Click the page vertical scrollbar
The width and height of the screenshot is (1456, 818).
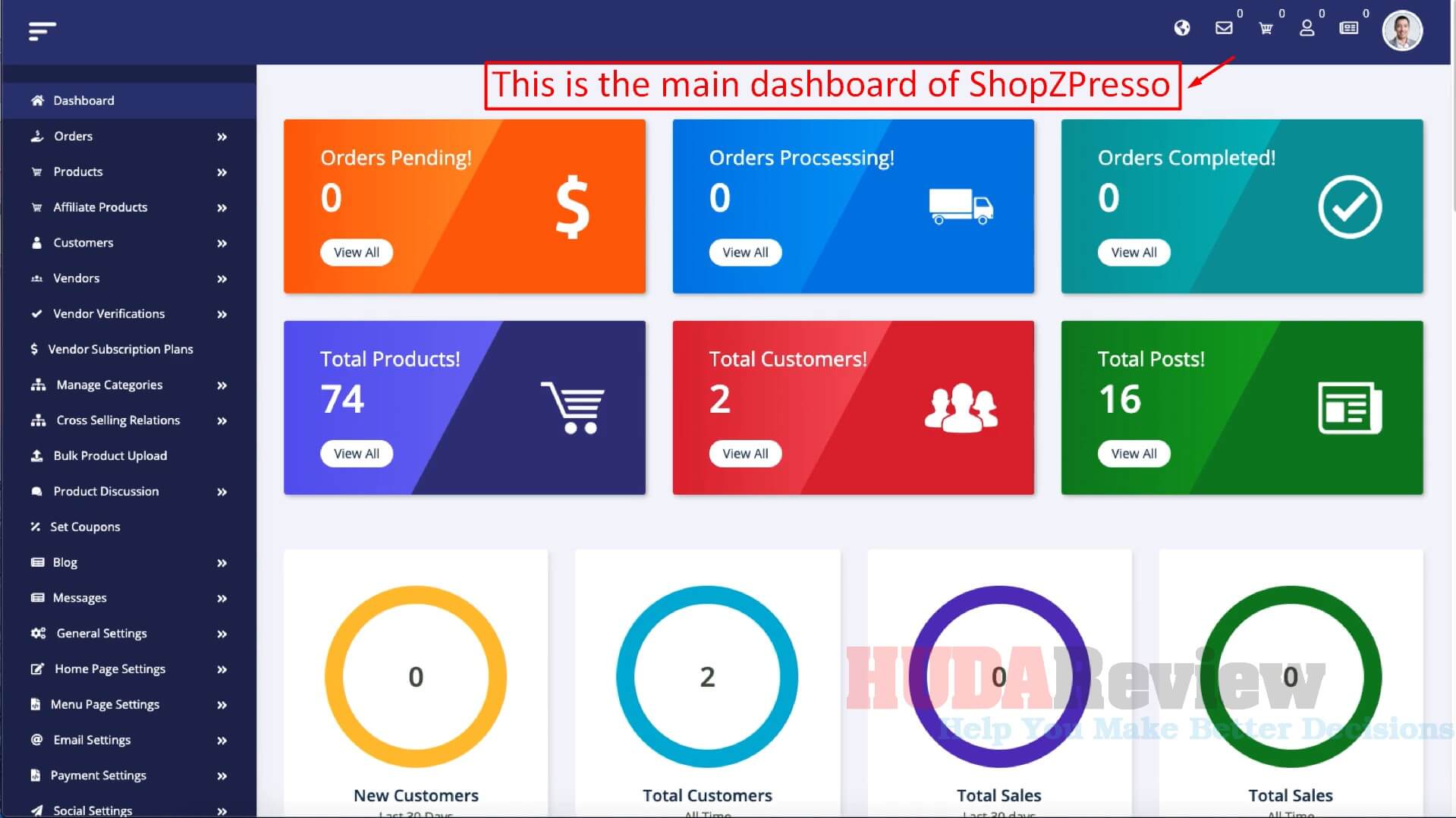click(1453, 106)
